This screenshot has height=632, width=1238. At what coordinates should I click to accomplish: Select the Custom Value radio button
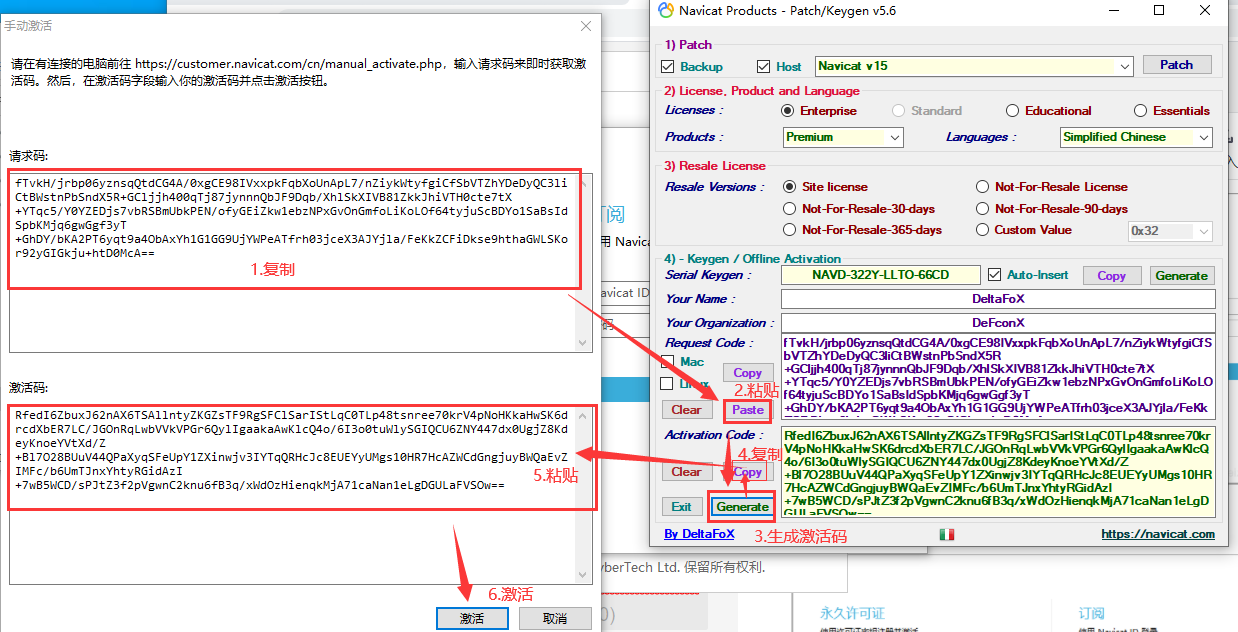[x=983, y=230]
